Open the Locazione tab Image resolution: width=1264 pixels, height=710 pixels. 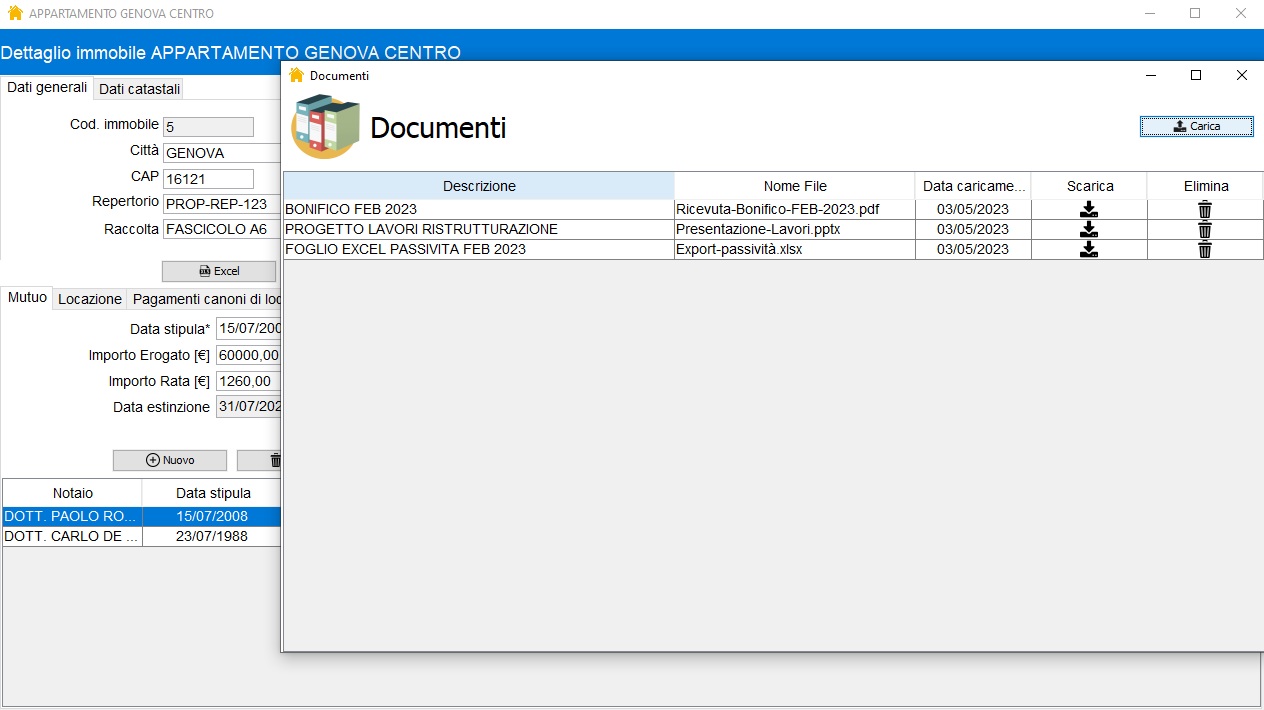point(89,298)
